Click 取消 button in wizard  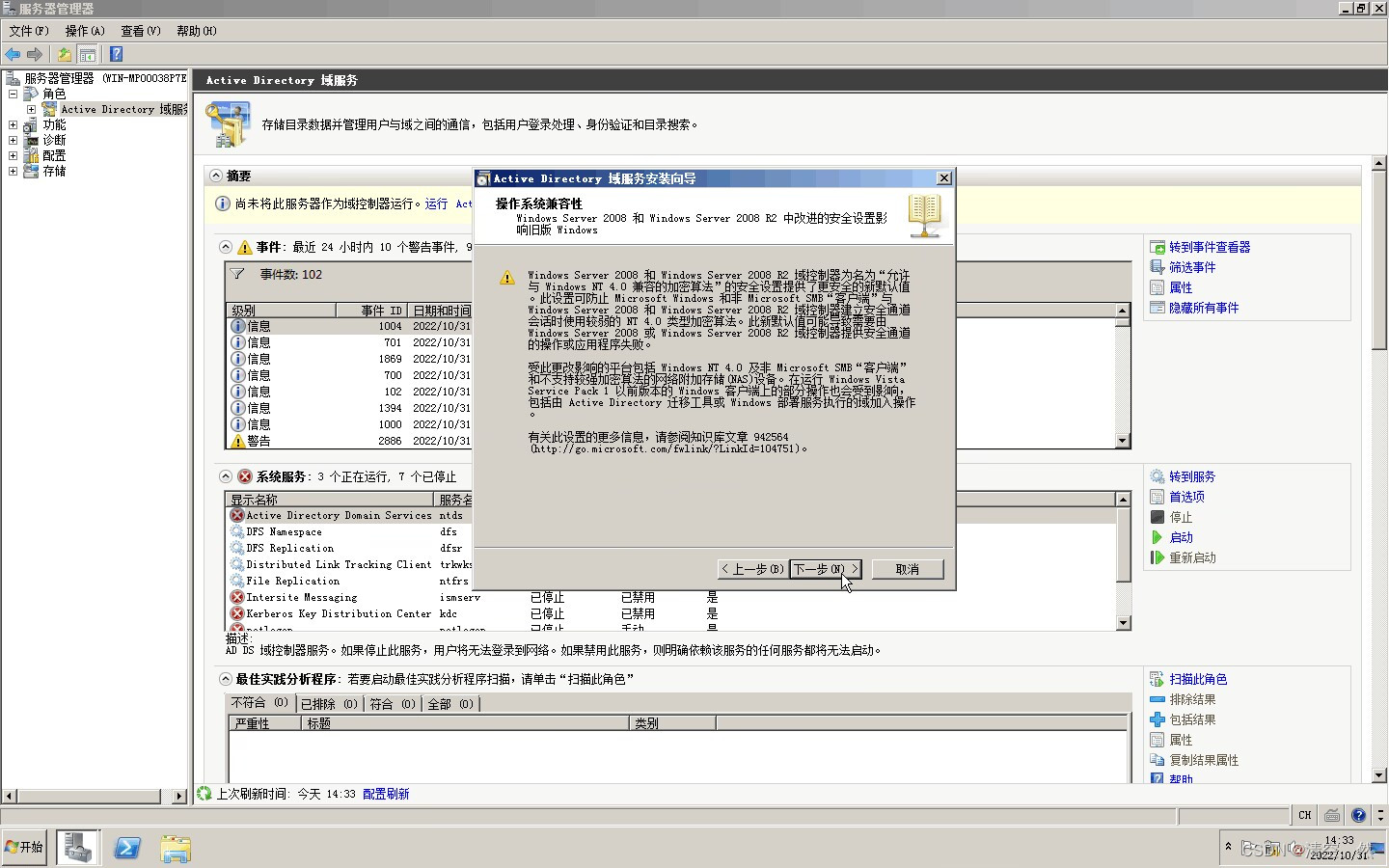click(908, 569)
